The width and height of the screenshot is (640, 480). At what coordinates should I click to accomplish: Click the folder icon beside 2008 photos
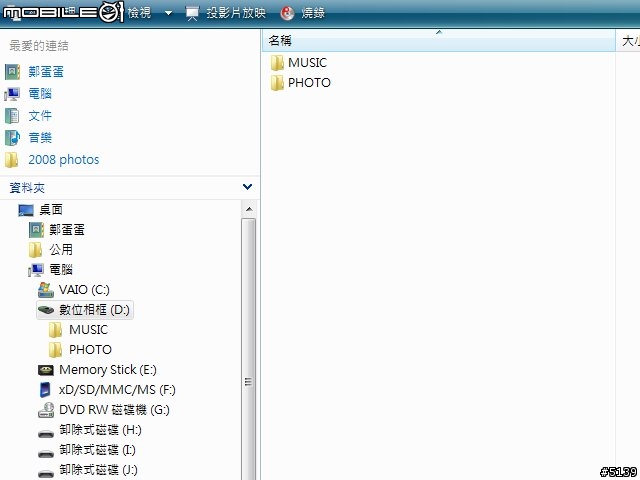pyautogui.click(x=11, y=160)
